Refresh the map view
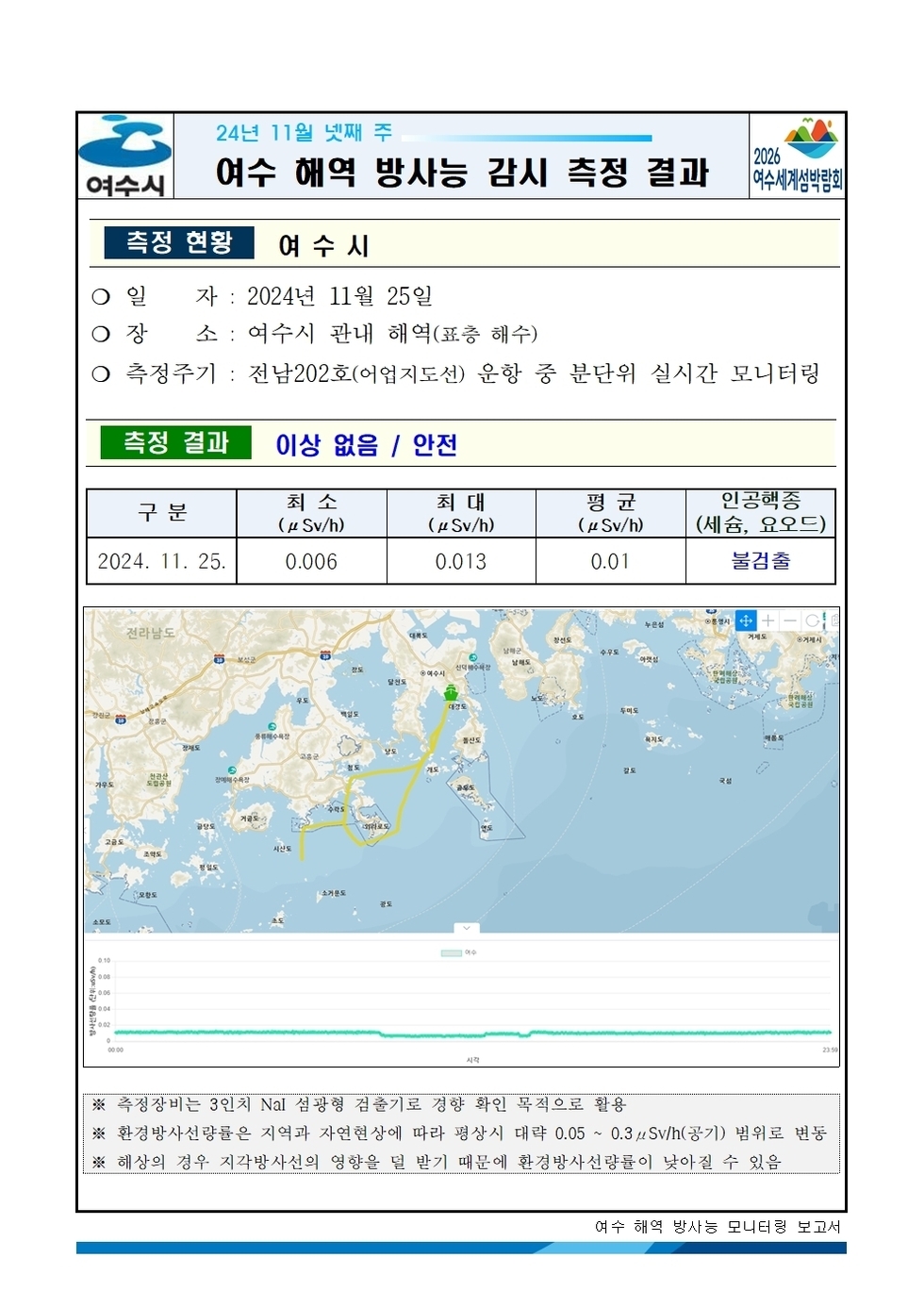 click(813, 620)
